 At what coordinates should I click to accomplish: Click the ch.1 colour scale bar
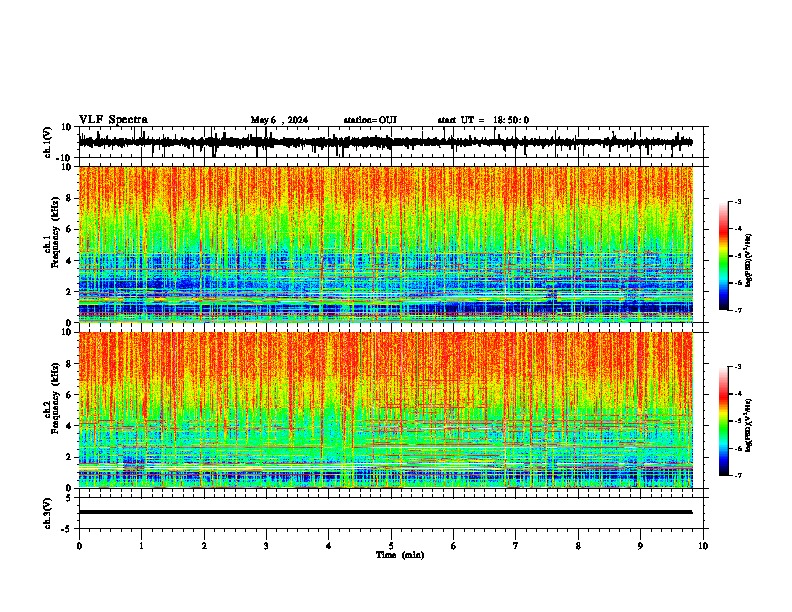click(723, 256)
